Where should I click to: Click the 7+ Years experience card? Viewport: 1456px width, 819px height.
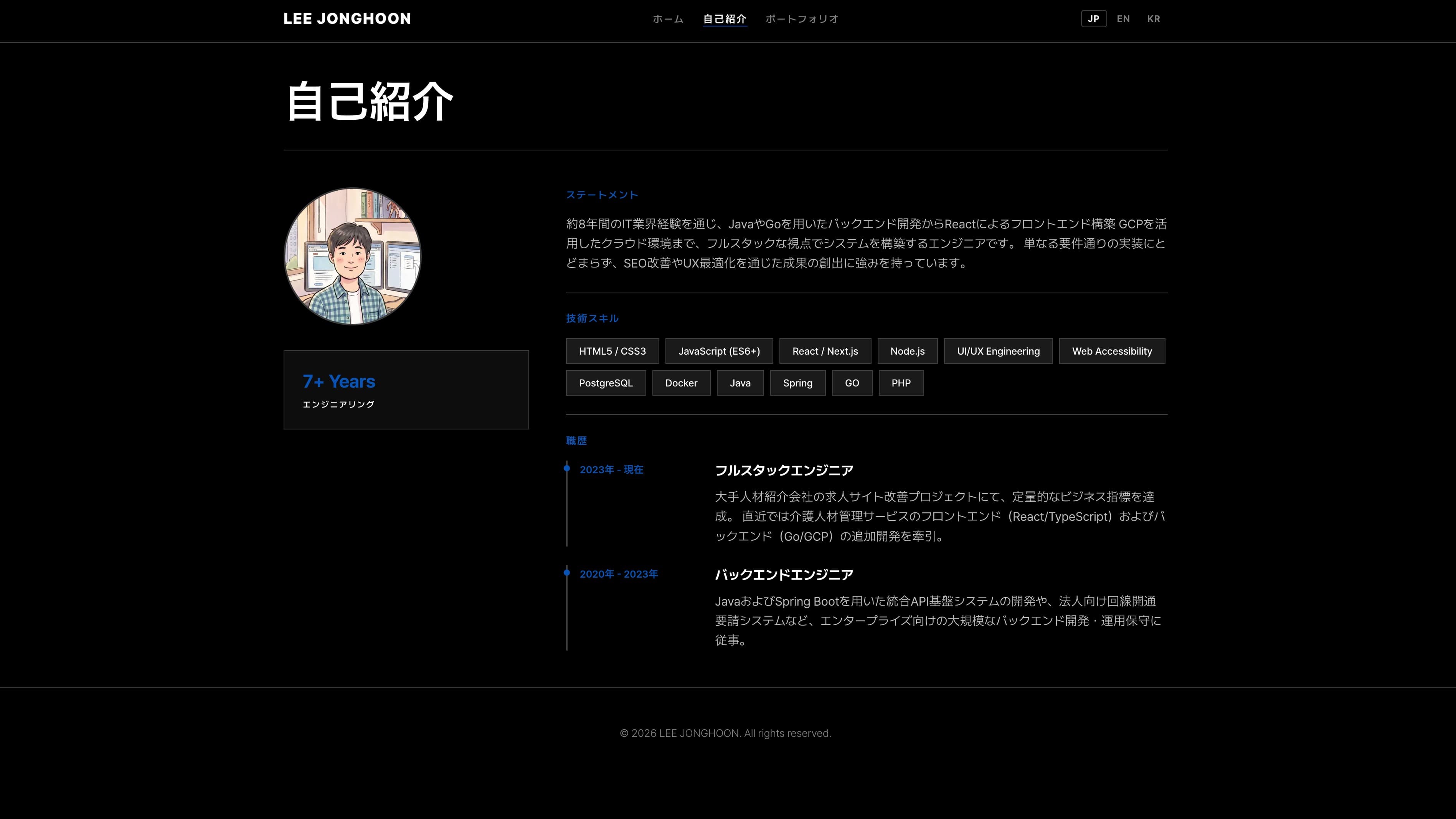tap(406, 390)
